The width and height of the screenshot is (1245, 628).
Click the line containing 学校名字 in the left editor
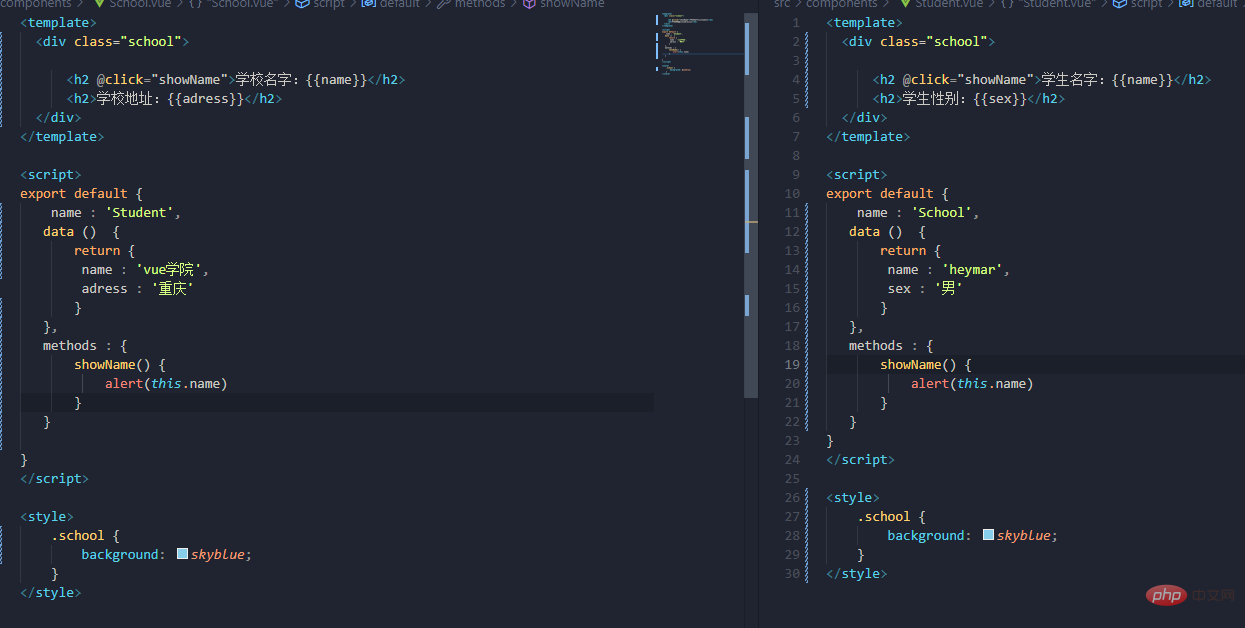pos(236,79)
